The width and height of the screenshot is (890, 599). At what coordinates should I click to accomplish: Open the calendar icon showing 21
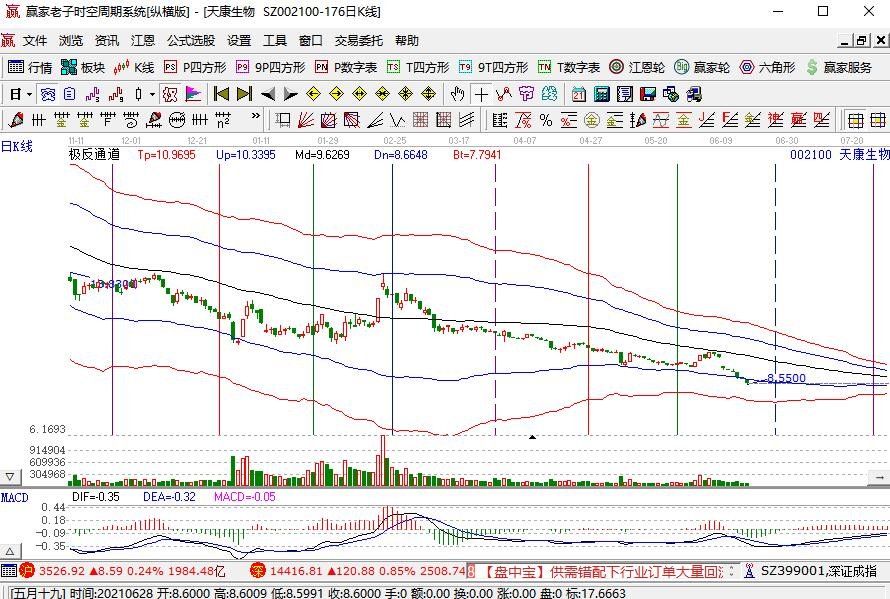(578, 94)
